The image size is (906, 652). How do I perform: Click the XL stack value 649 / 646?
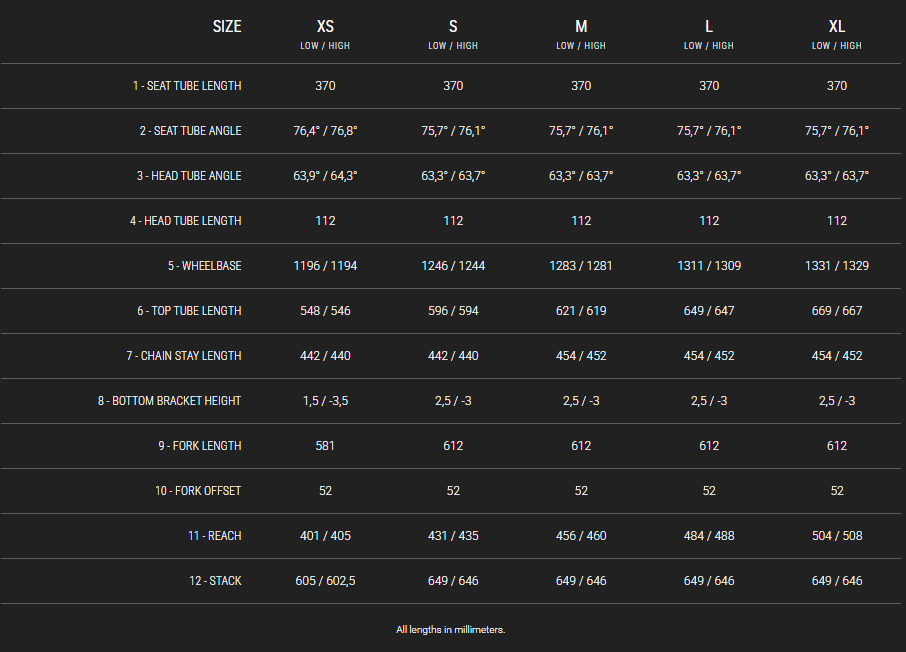[837, 581]
